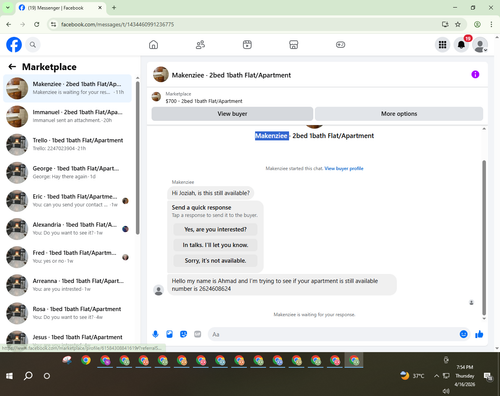Image resolution: width=500 pixels, height=396 pixels.
Task: Open the Marketplace storefront icon
Action: pos(294,45)
